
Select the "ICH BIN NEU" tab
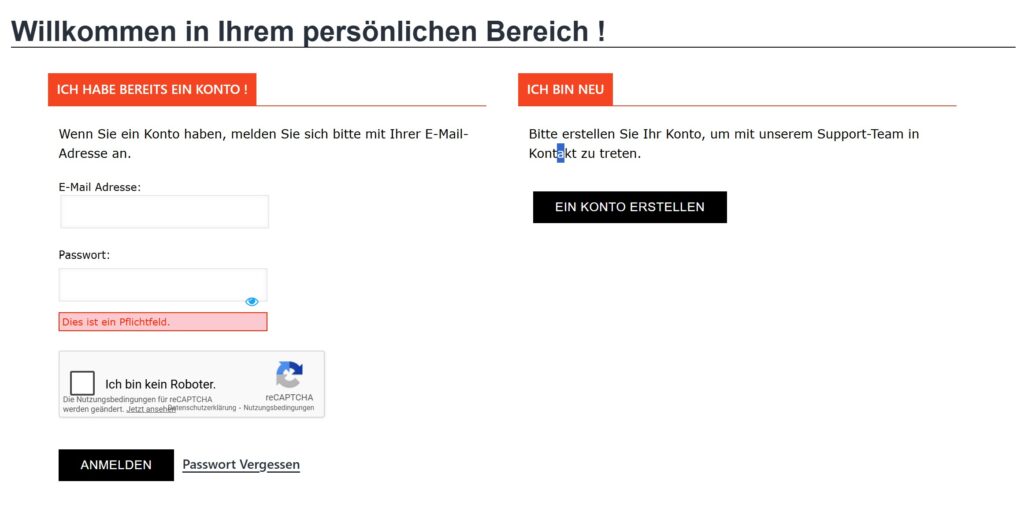tap(565, 90)
